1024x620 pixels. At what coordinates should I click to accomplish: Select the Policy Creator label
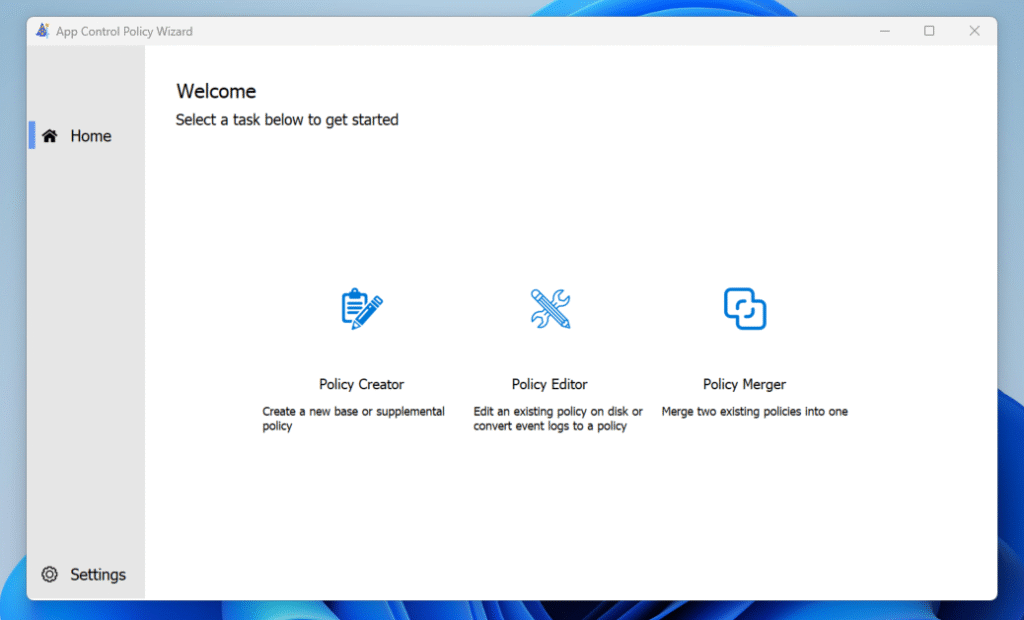coord(361,384)
